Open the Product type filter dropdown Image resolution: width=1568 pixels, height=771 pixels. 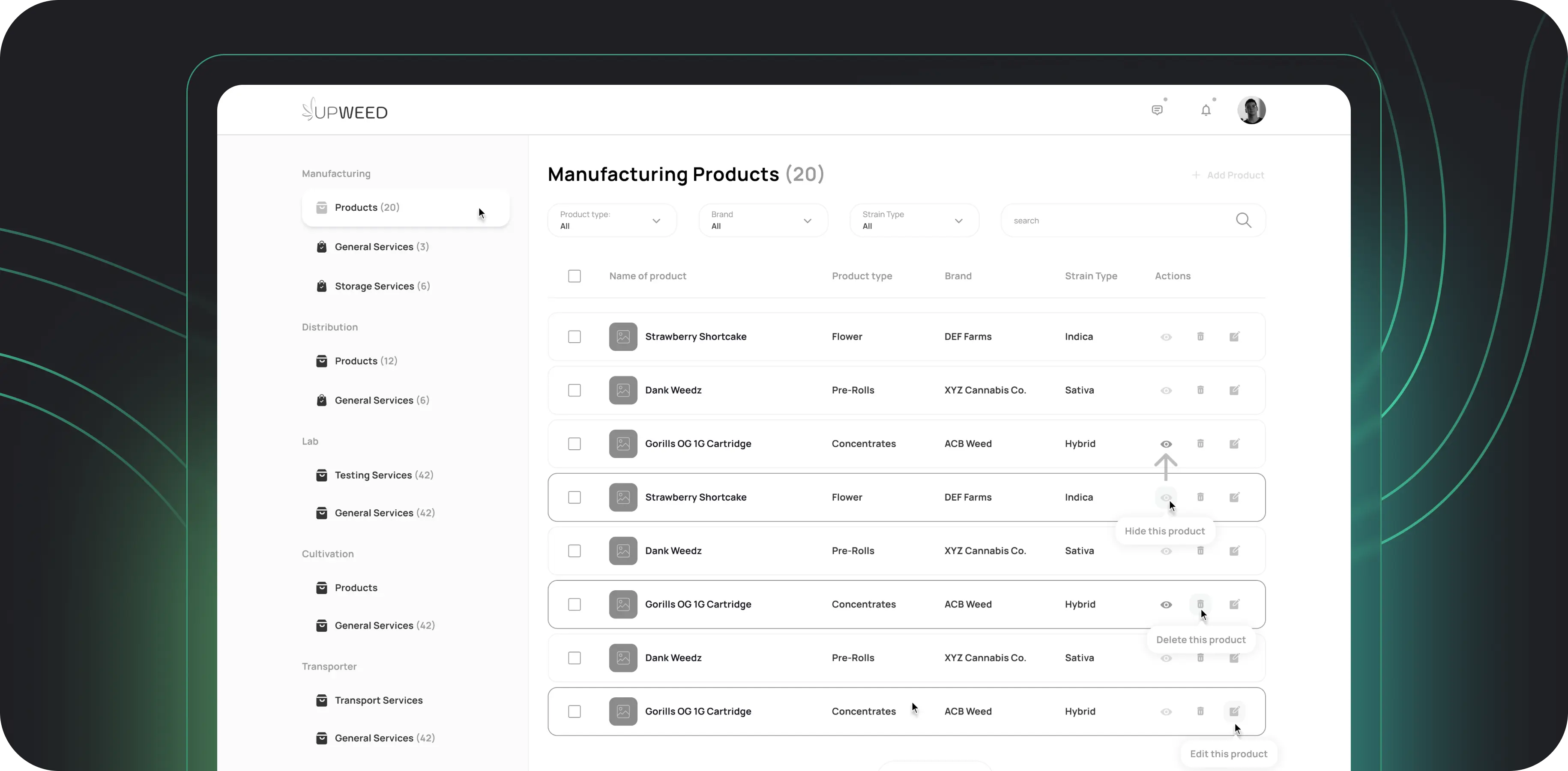pyautogui.click(x=612, y=220)
